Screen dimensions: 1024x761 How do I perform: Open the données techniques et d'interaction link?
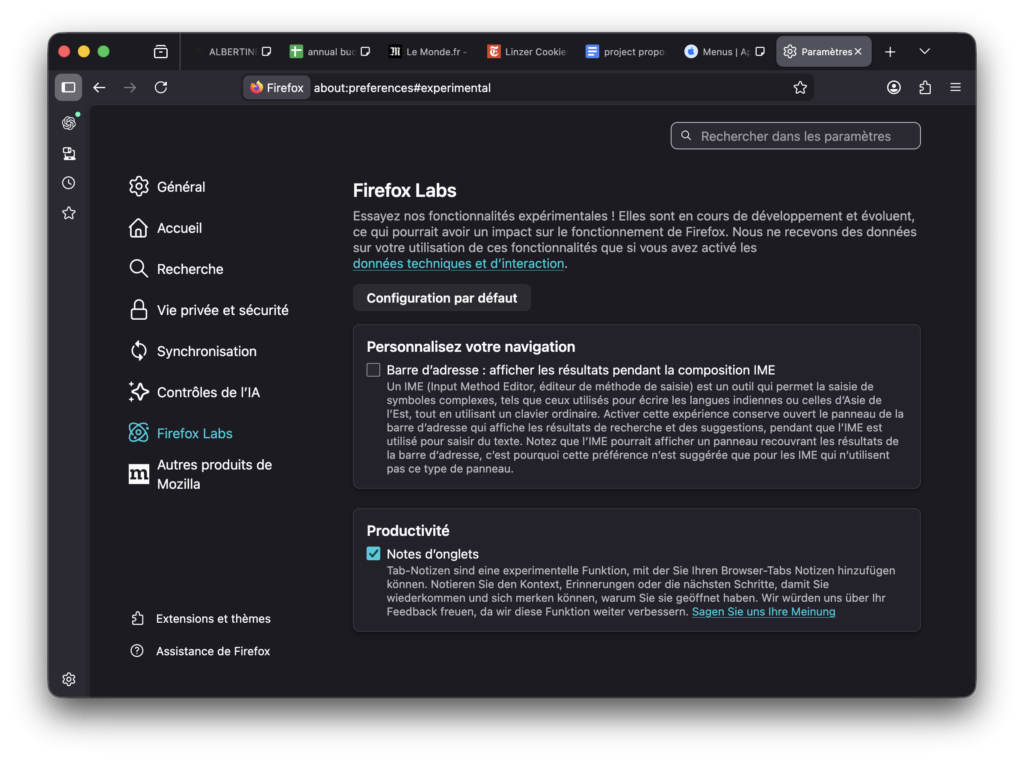[x=459, y=264]
